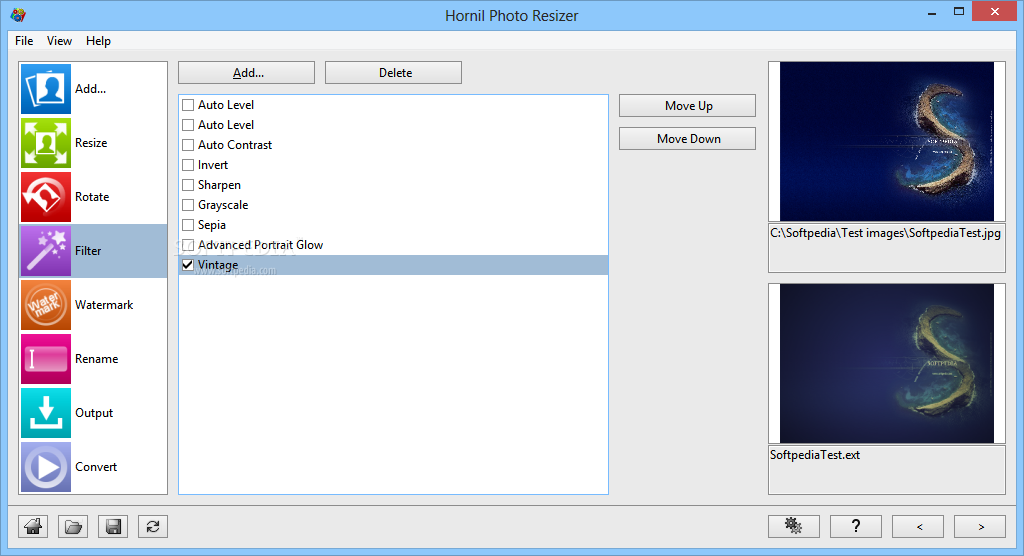This screenshot has width=1024, height=556.
Task: Go to next step with > button
Action: click(x=980, y=526)
